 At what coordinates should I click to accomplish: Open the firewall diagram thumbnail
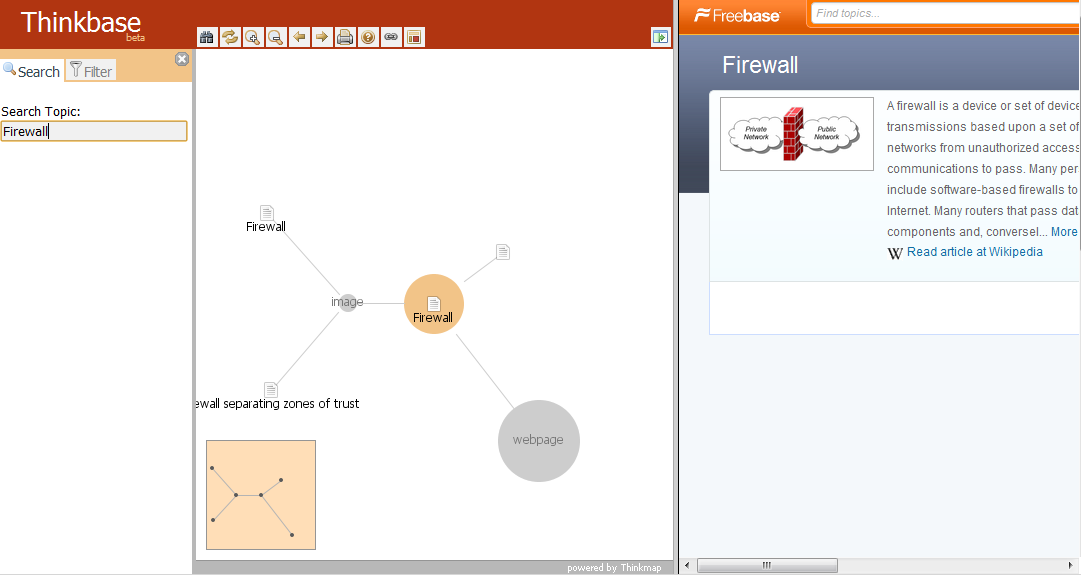coord(797,134)
